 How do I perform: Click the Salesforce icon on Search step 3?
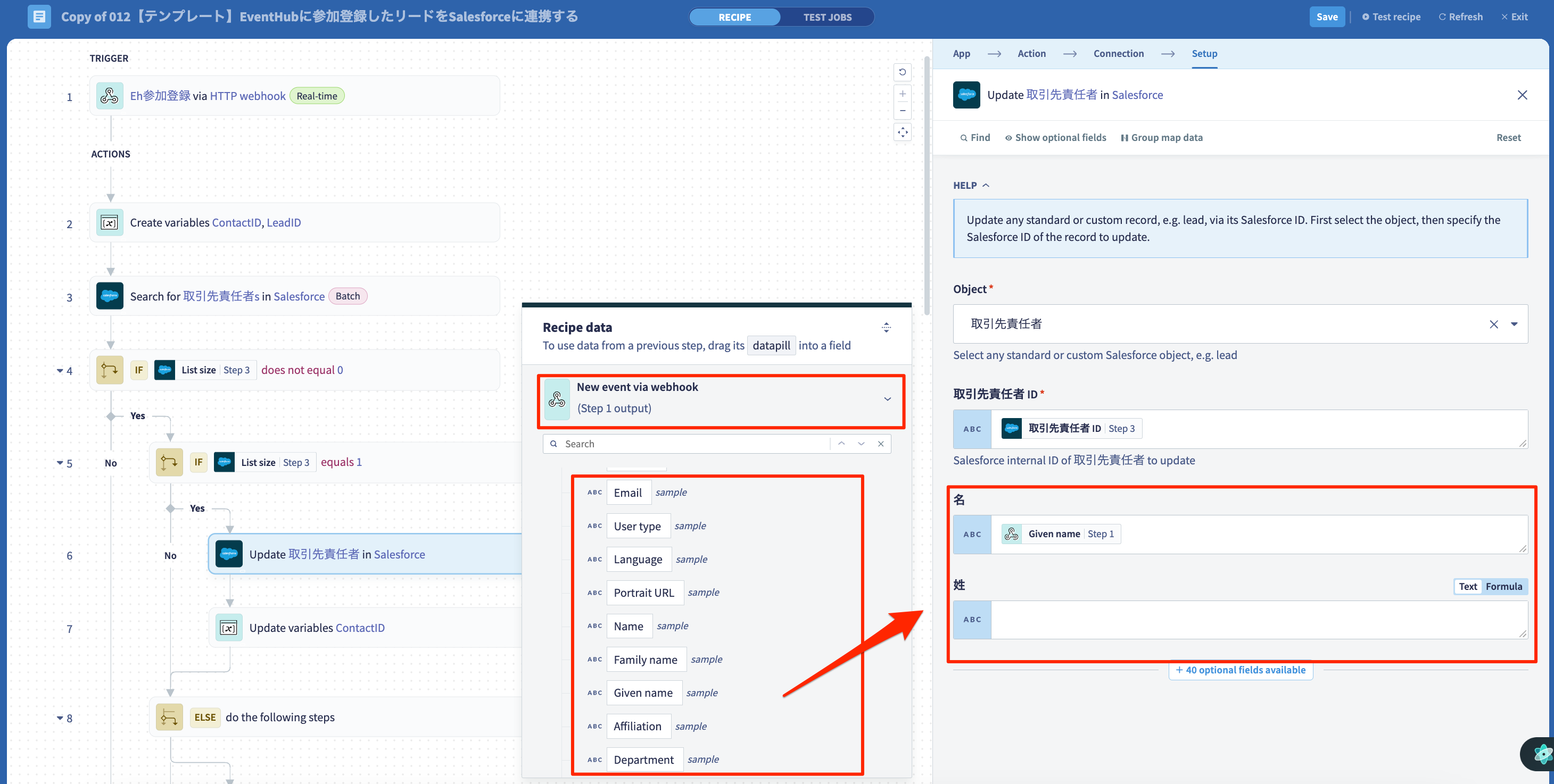click(109, 296)
